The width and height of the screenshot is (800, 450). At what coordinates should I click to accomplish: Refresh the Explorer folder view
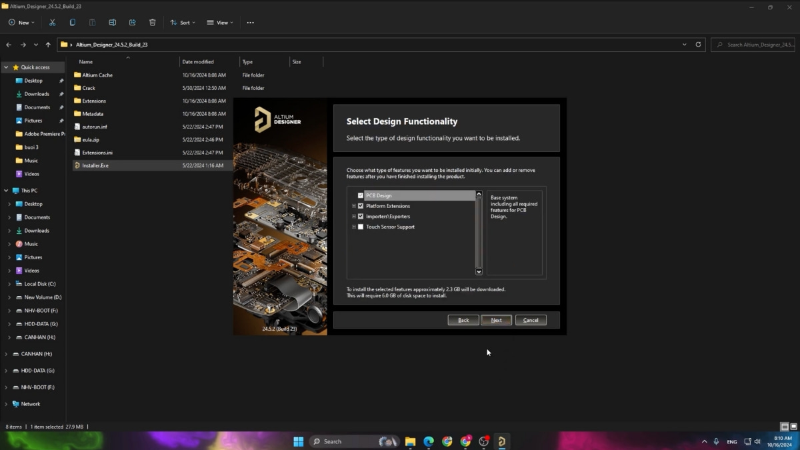(x=698, y=44)
